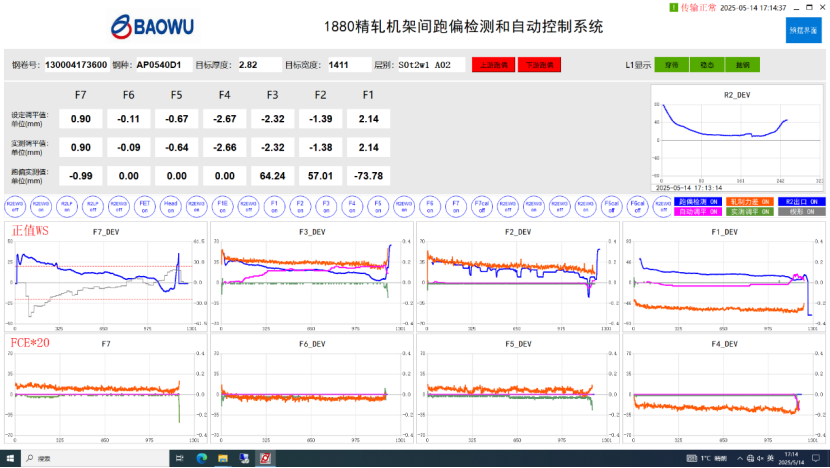
Task: Click the 目标厚度 field showing 2.82
Action: click(x=258, y=65)
